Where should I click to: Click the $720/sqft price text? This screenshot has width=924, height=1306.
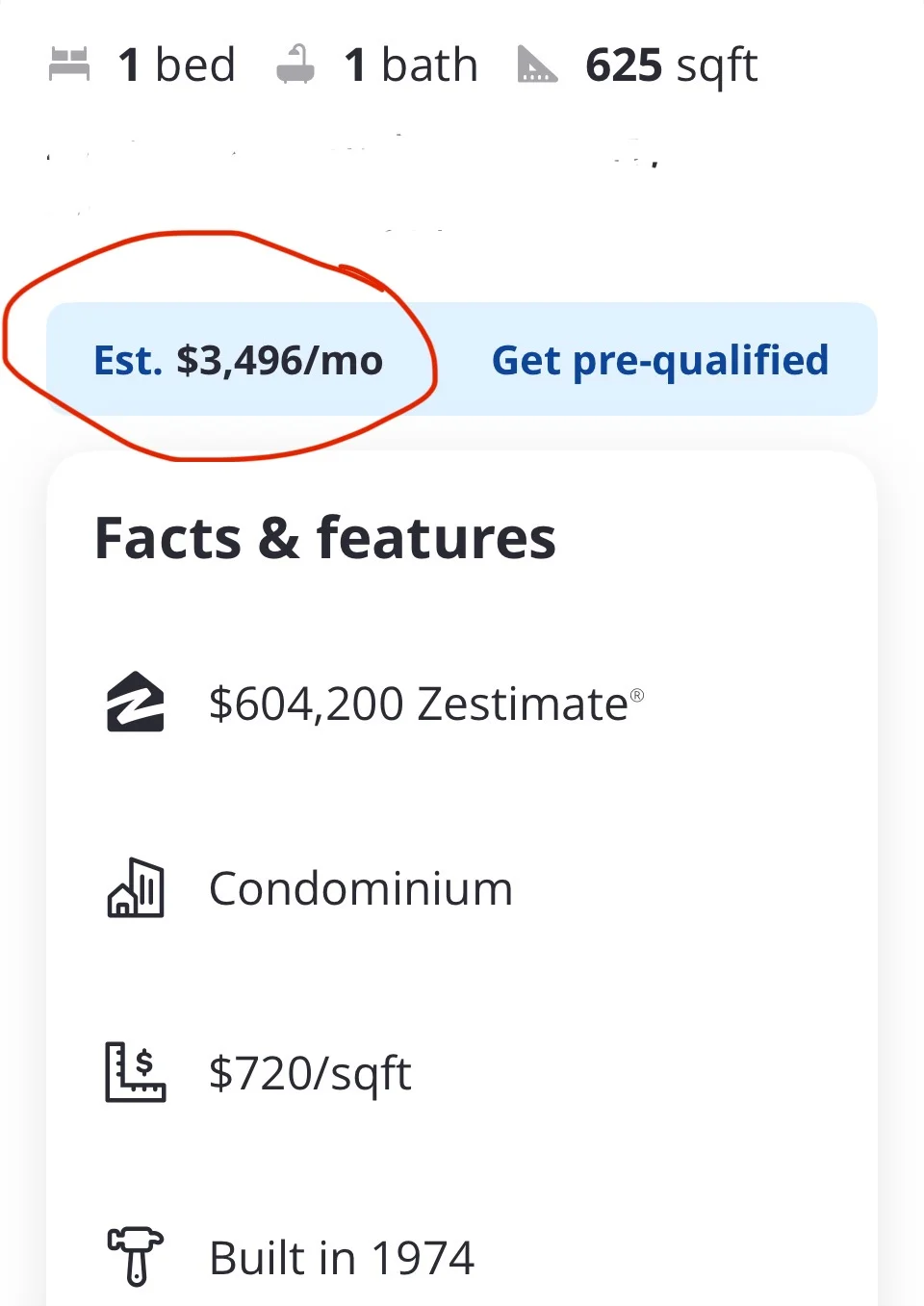pyautogui.click(x=310, y=1073)
